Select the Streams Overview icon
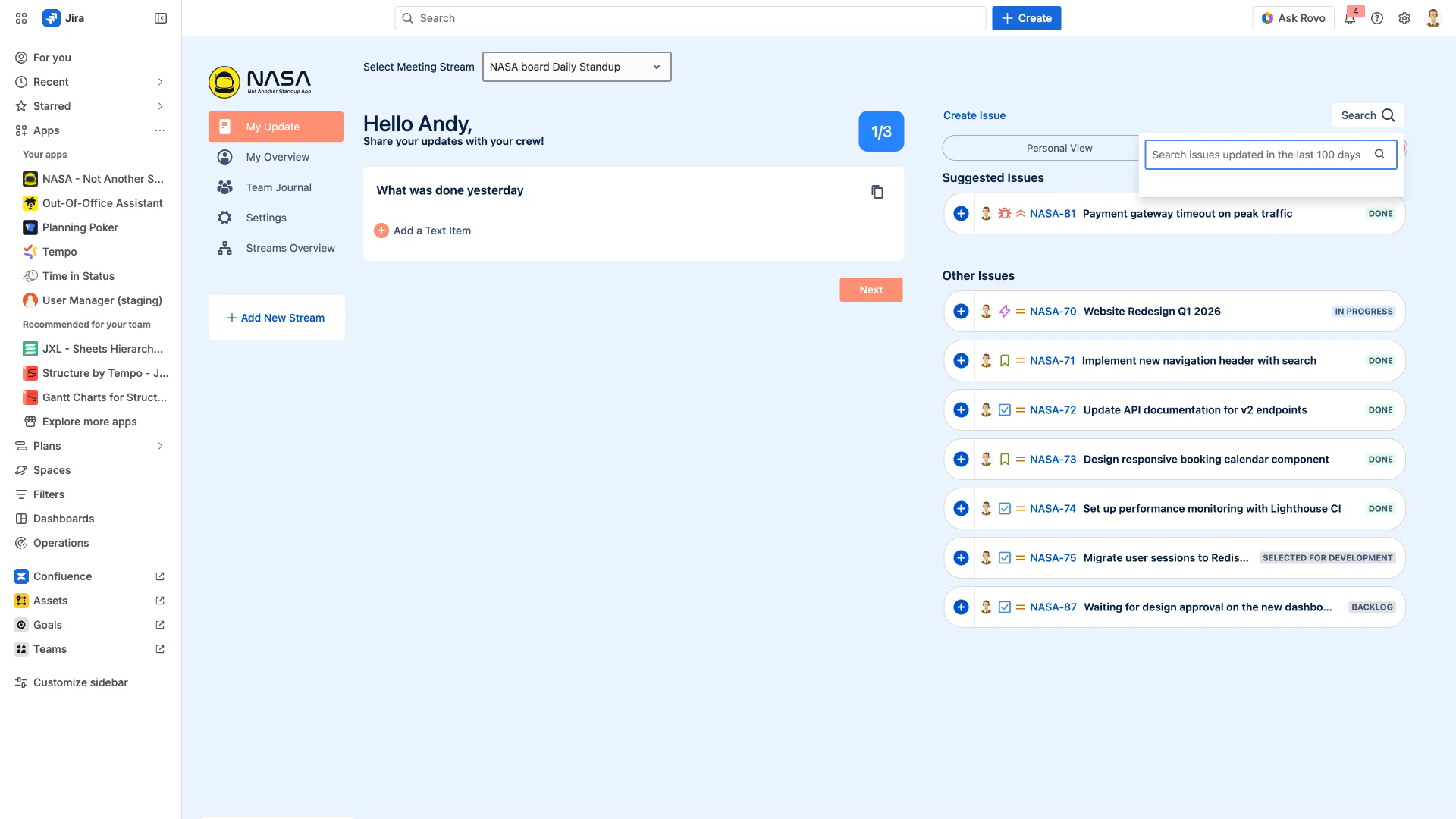Screen dimensions: 1456x819 224,248
